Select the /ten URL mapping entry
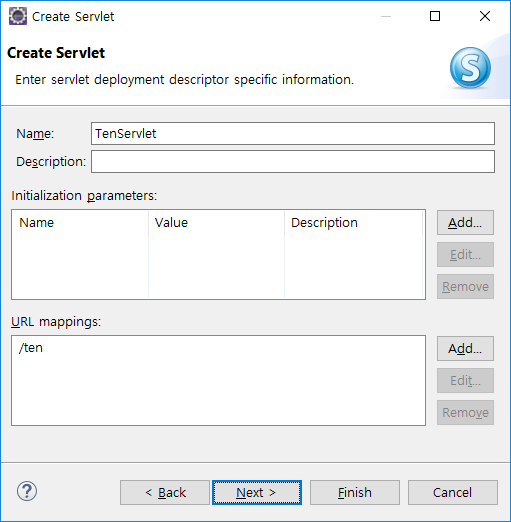 [31, 348]
